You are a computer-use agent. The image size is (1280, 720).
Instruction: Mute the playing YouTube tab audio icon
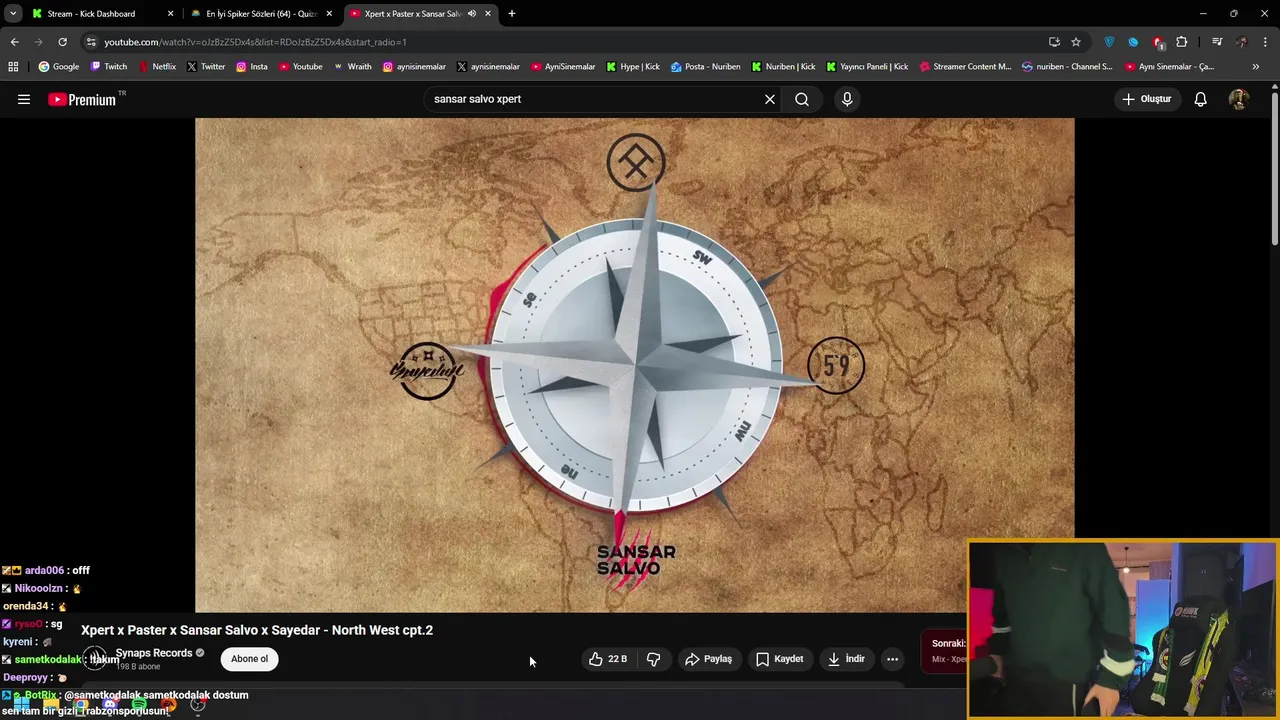[x=472, y=14]
